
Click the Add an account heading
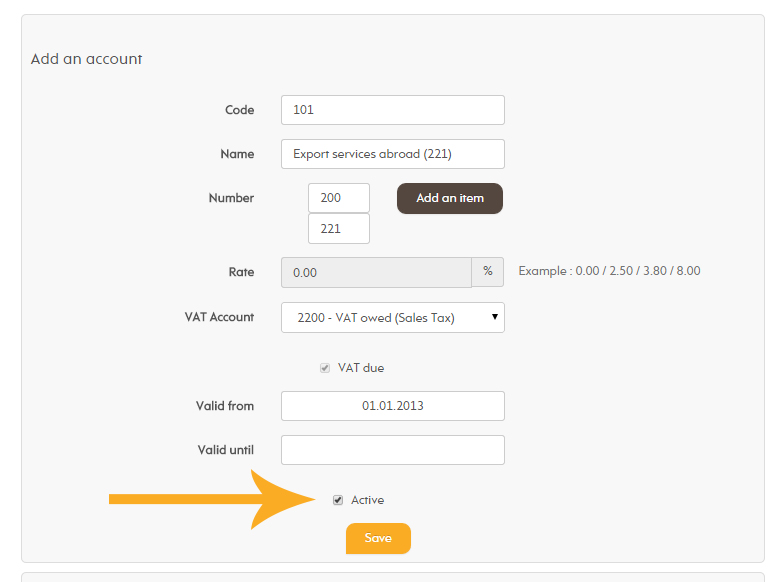(86, 59)
